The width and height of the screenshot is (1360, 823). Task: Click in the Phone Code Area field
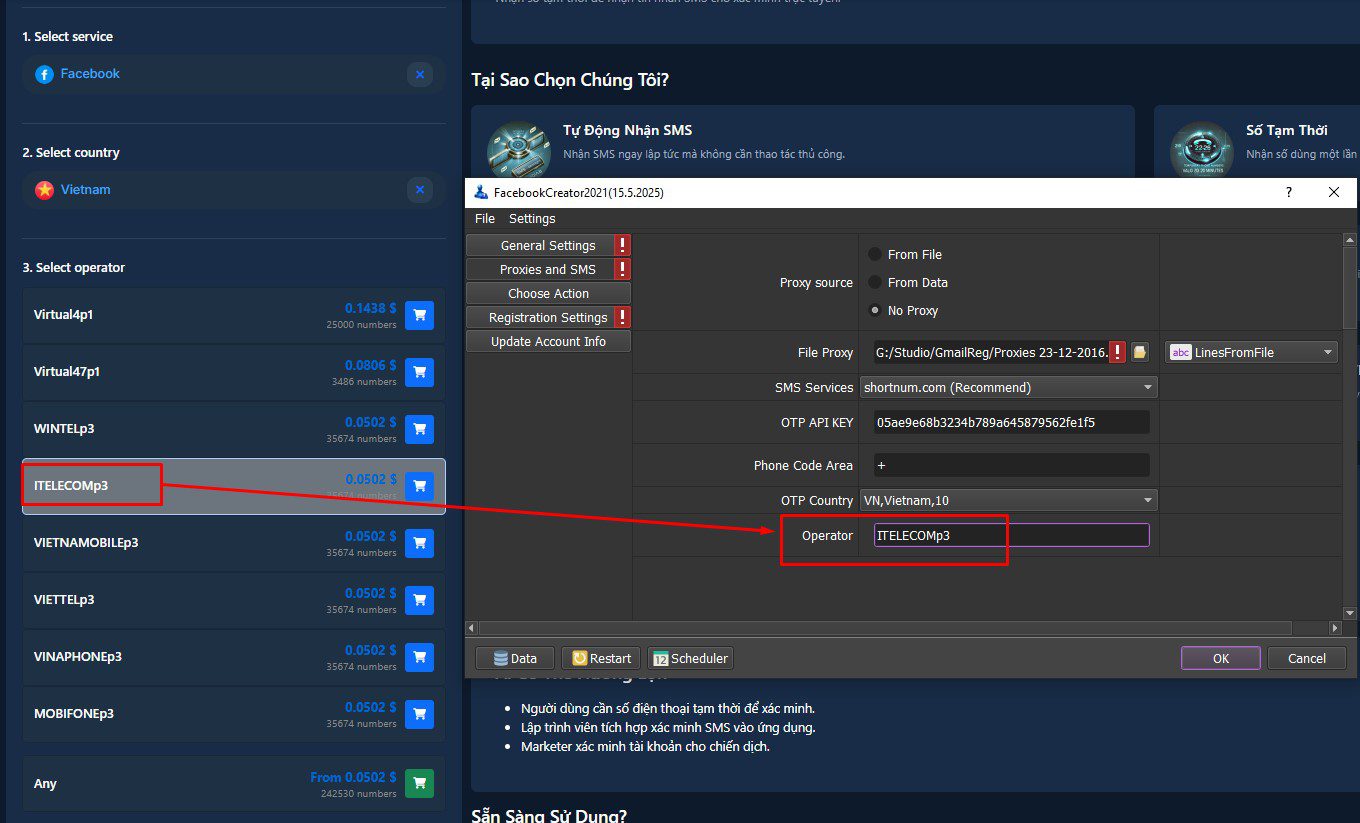click(1011, 465)
